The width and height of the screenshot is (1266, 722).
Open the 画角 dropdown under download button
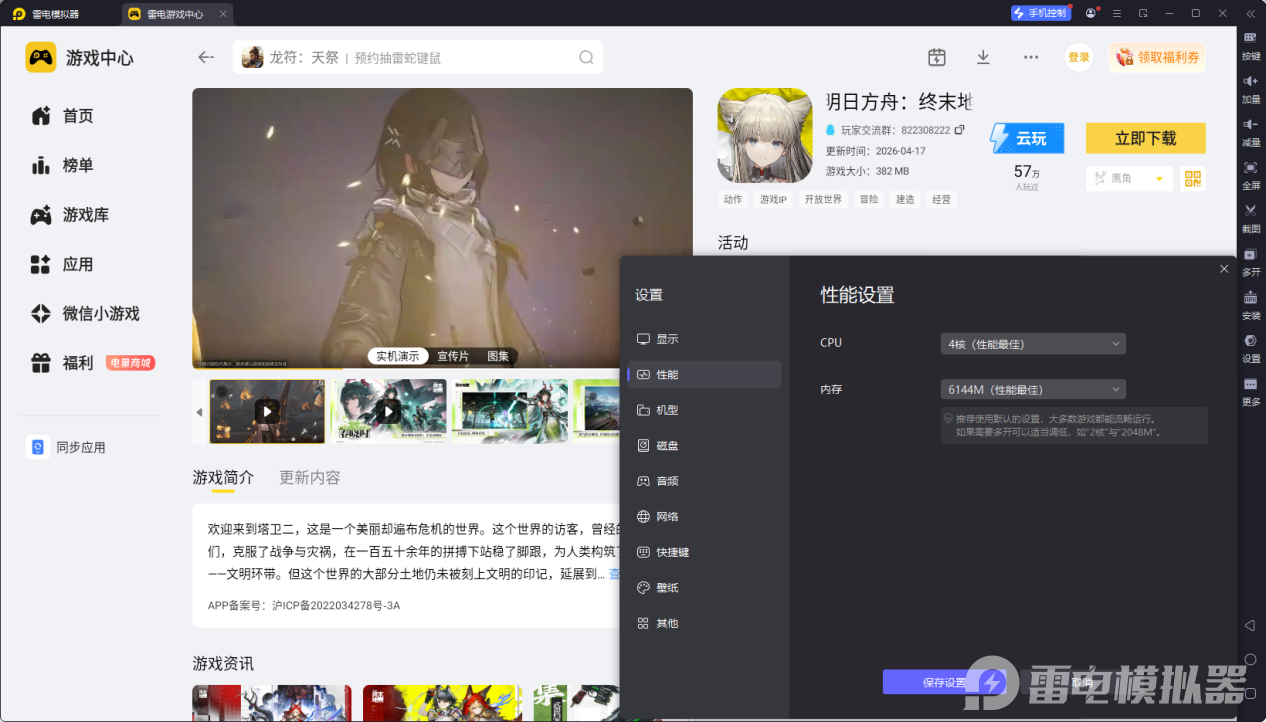click(1129, 178)
